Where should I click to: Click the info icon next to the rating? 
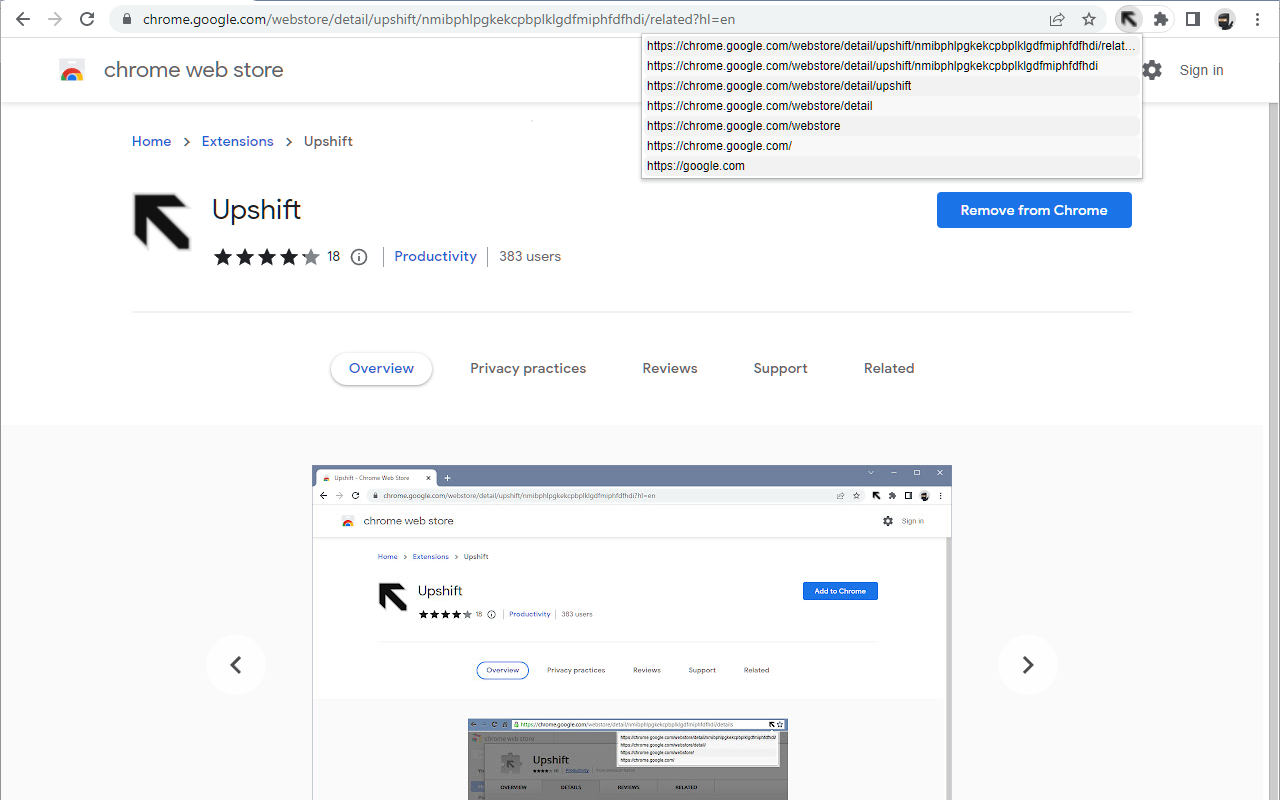(x=359, y=257)
